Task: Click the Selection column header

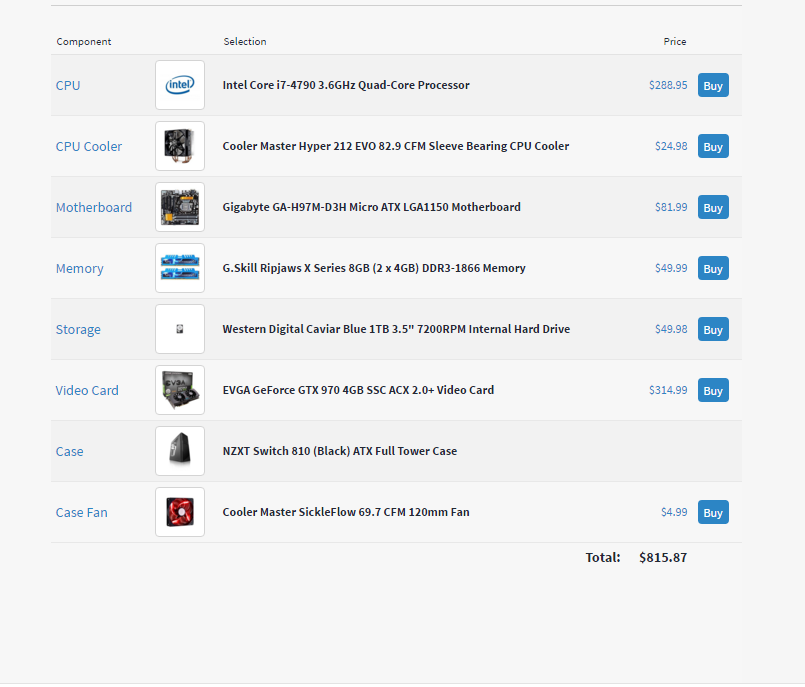Action: click(245, 42)
